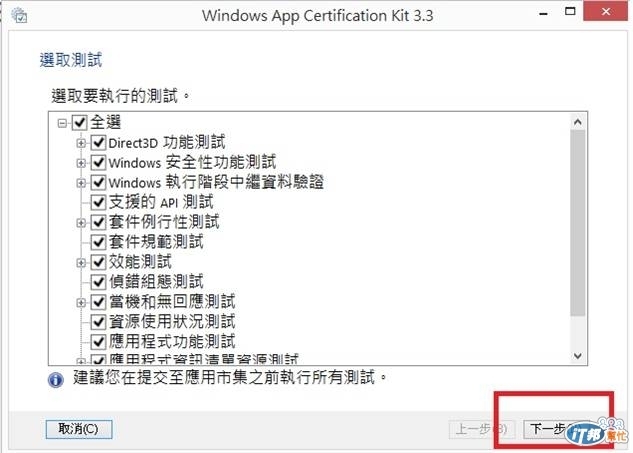This screenshot has width=633, height=453.
Task: Expand Windows 執行階段中繼資料驗證 node
Action: [x=81, y=182]
